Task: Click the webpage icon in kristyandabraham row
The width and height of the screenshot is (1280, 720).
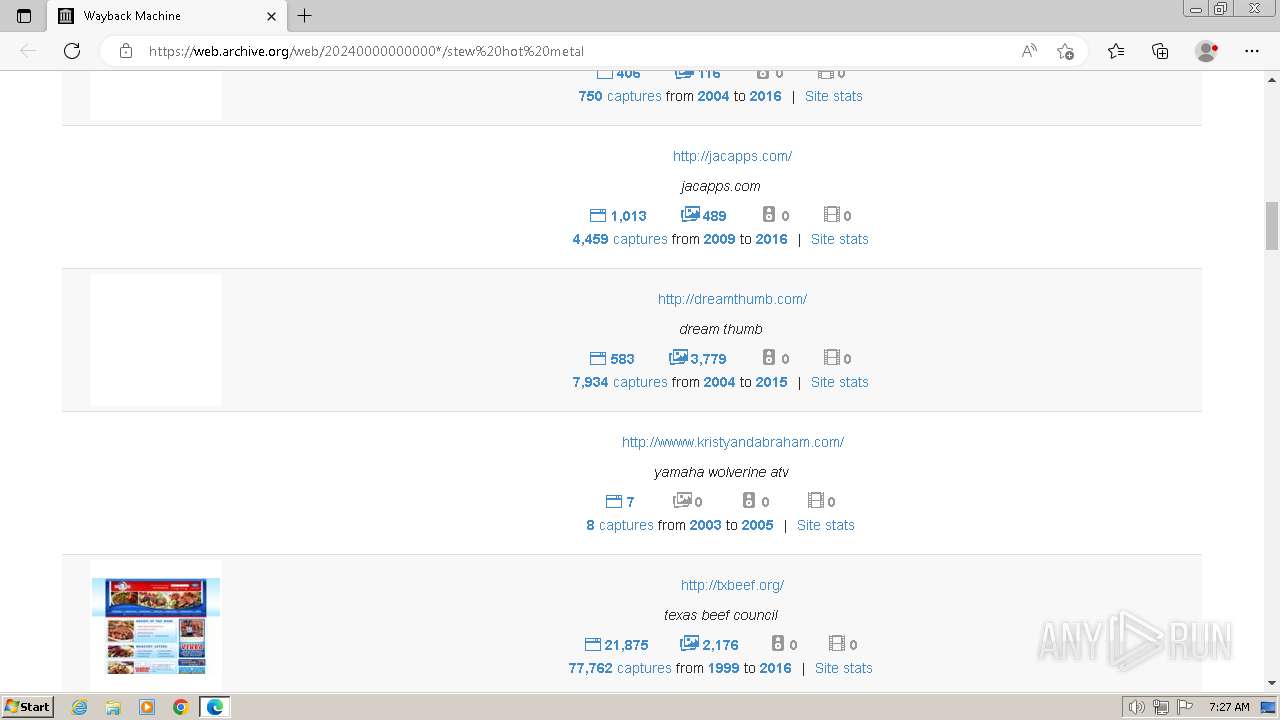Action: click(614, 501)
